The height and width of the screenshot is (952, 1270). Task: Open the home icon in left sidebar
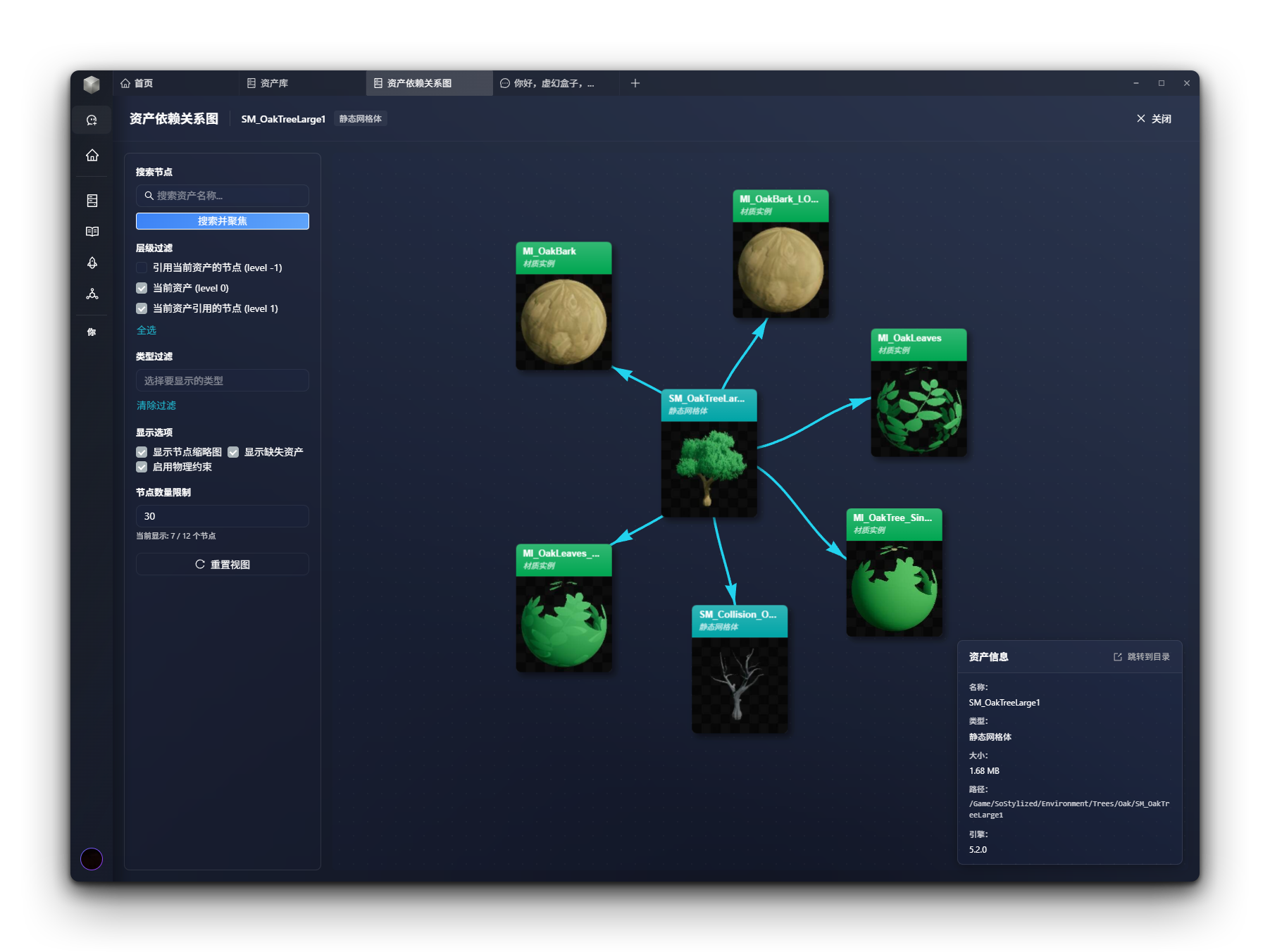[x=92, y=156]
